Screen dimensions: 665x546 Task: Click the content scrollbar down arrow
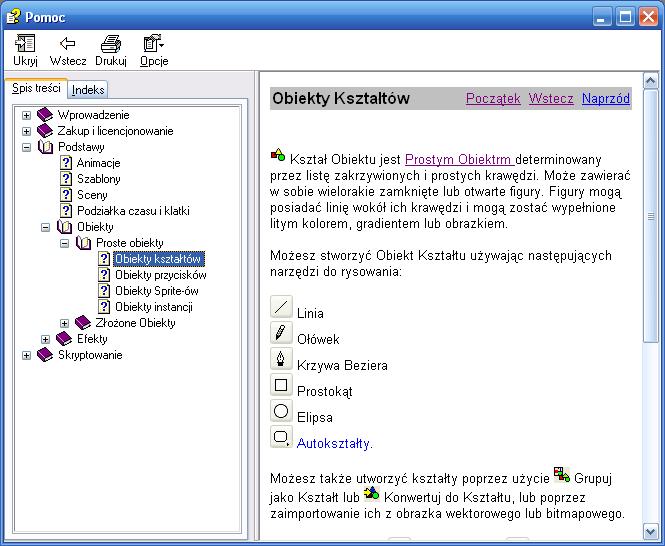click(x=650, y=531)
